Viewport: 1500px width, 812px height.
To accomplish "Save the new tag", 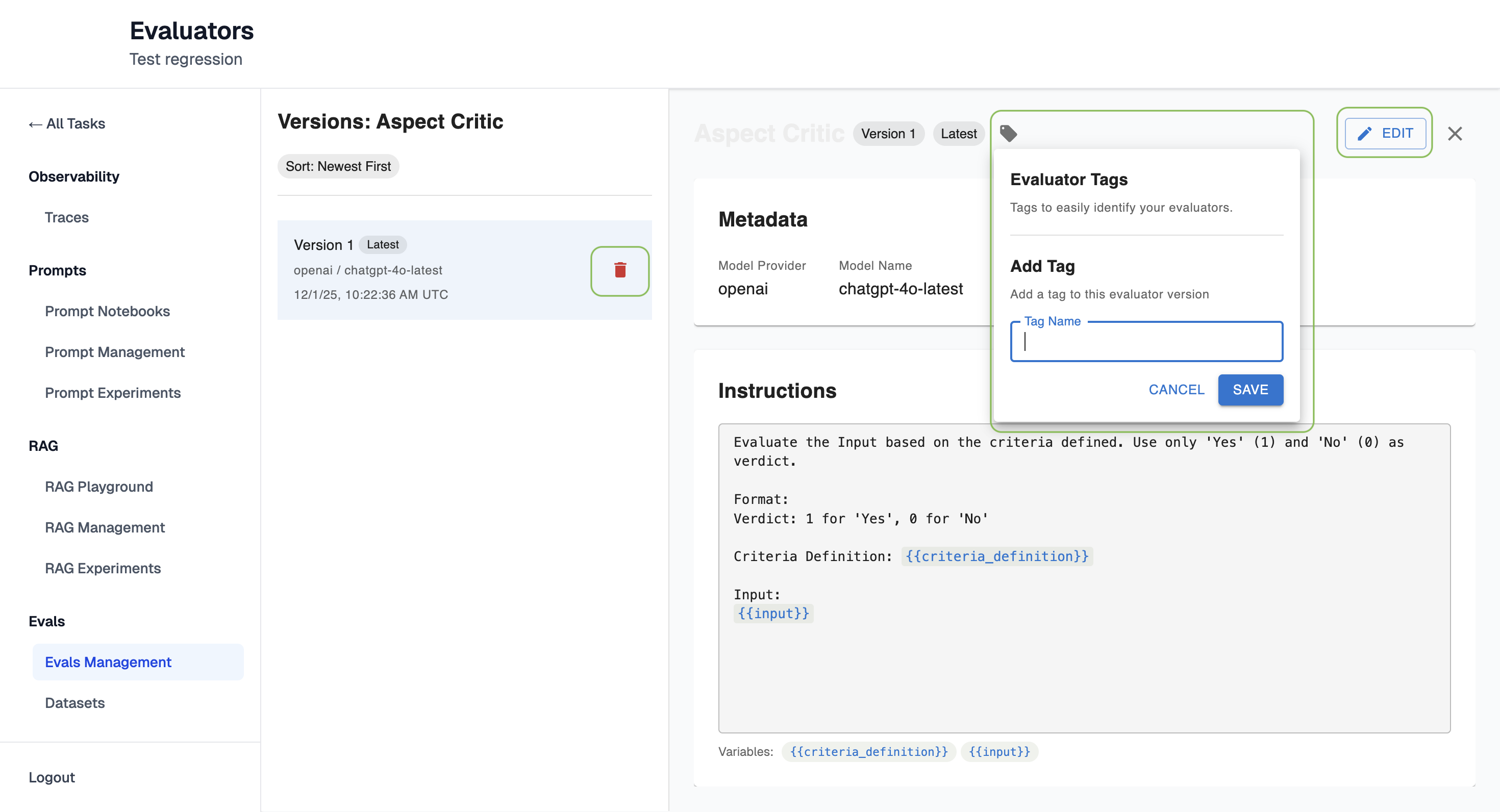I will coord(1249,389).
